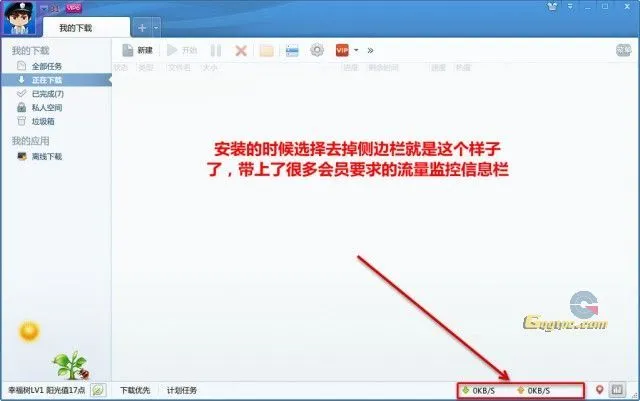The width and height of the screenshot is (640, 401).
Task: Click the green leaf button in status bar
Action: pos(98,390)
